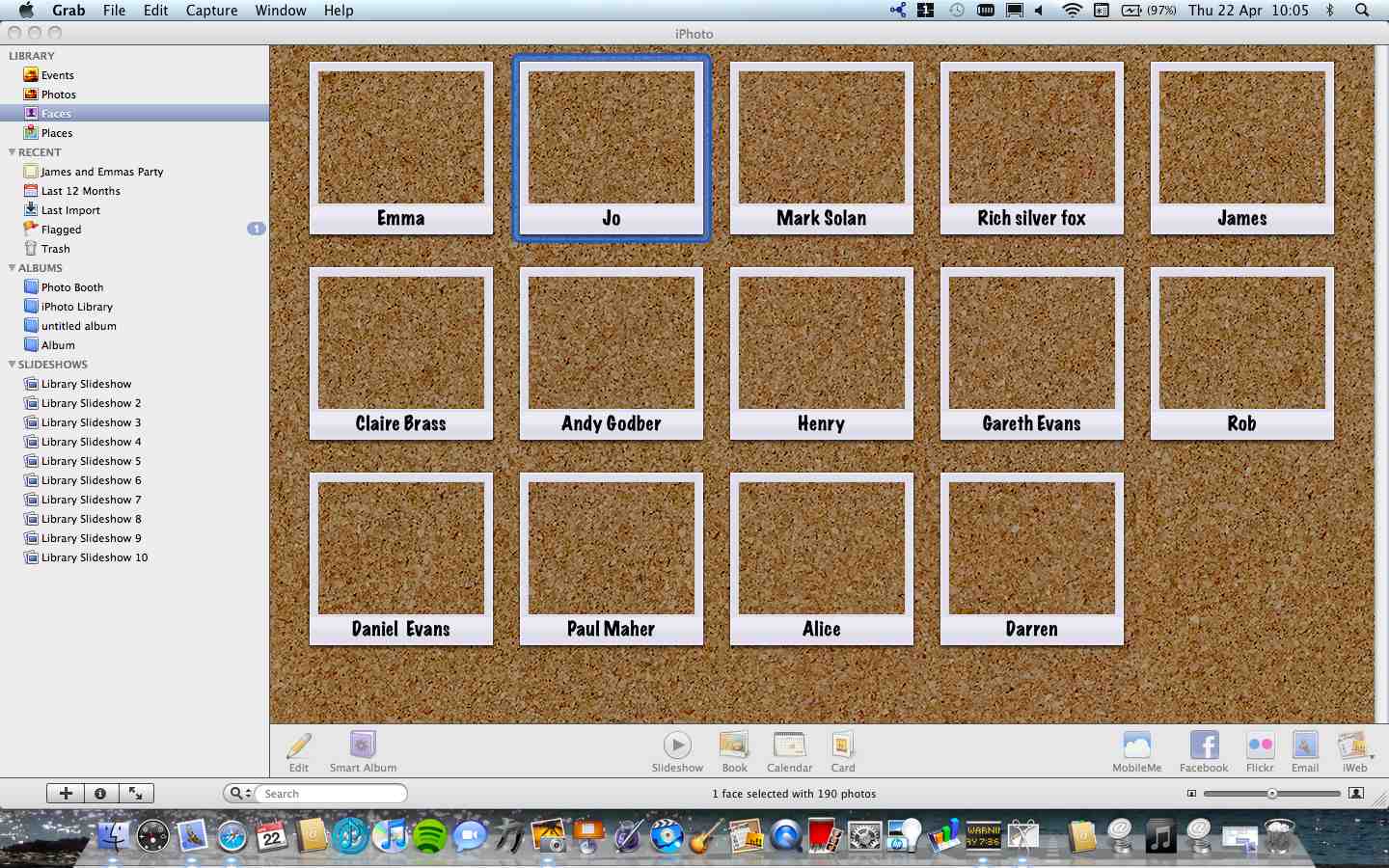Click the Bluetooth menu bar icon
The width and height of the screenshot is (1389, 868).
coord(1329,11)
